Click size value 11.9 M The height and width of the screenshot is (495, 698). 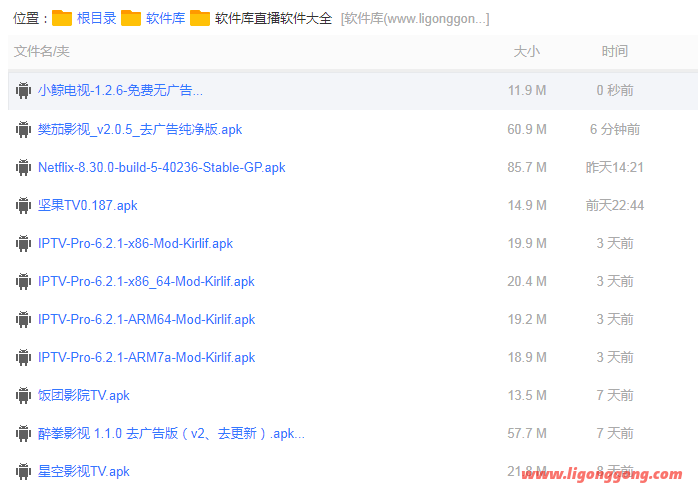[527, 90]
